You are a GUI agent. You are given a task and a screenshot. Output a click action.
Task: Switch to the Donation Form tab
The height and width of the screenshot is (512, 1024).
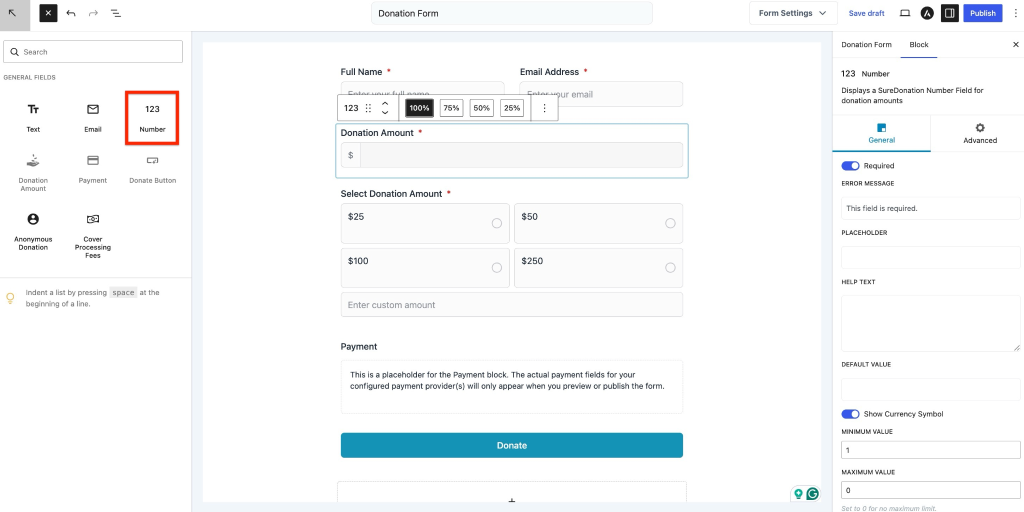point(866,44)
